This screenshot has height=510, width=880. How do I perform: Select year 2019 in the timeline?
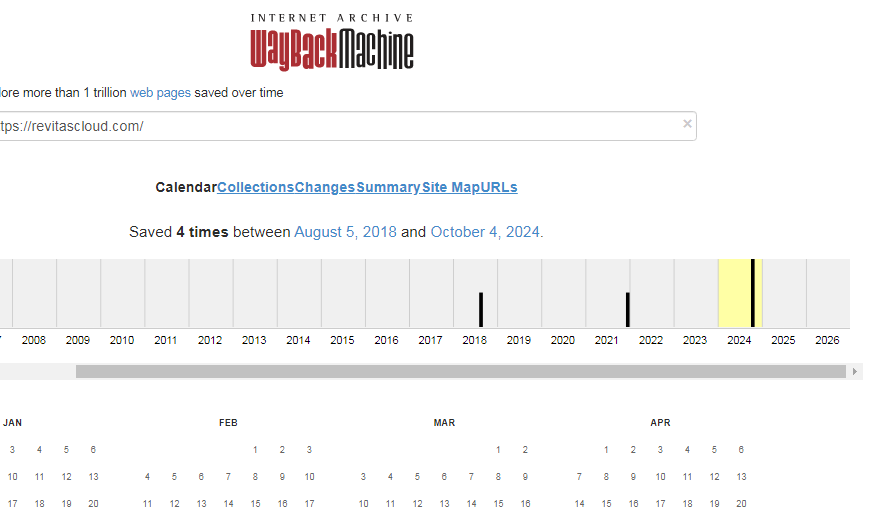pyautogui.click(x=519, y=340)
